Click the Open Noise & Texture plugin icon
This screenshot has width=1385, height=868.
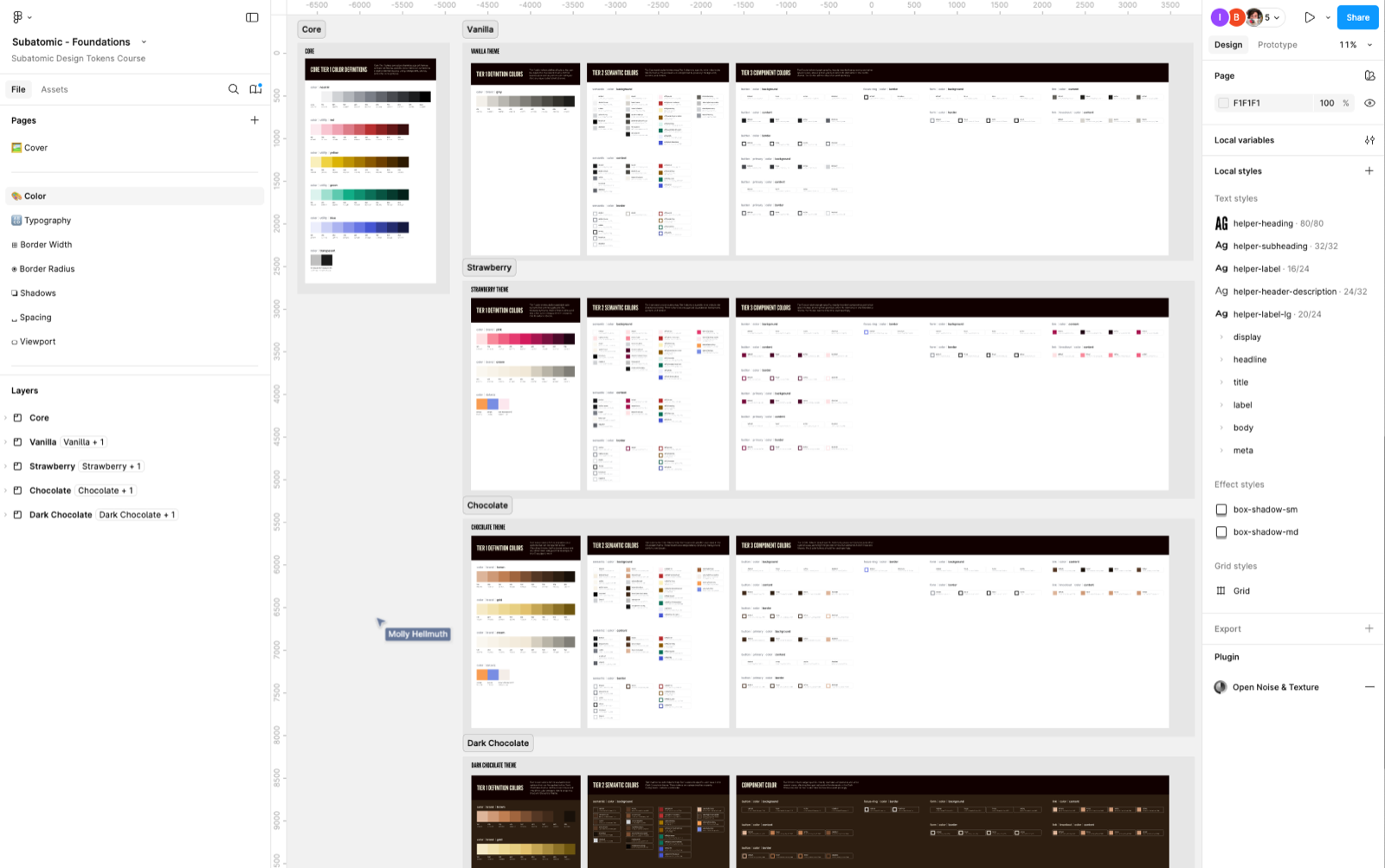coord(1221,687)
